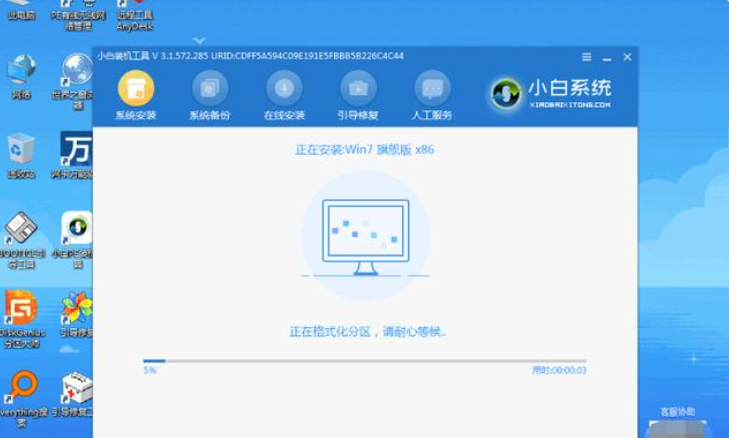This screenshot has width=729, height=438.
Task: Select the 系统安装 icon
Action: point(135,89)
